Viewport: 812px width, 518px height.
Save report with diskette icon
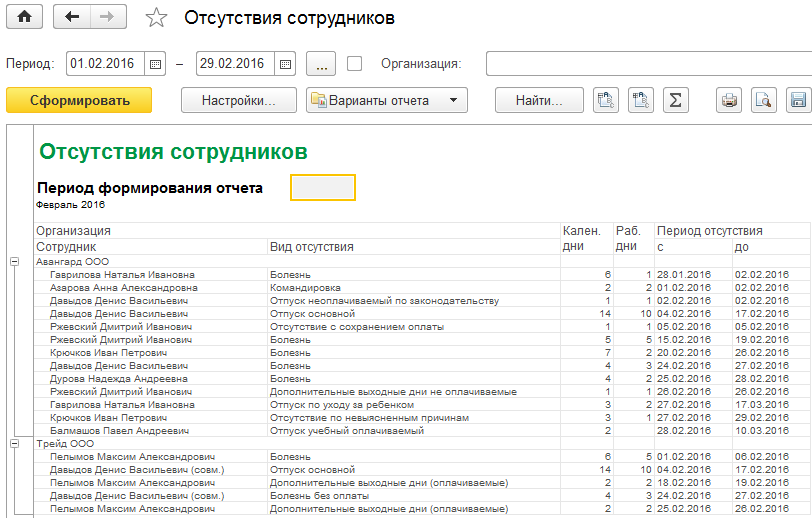(799, 100)
